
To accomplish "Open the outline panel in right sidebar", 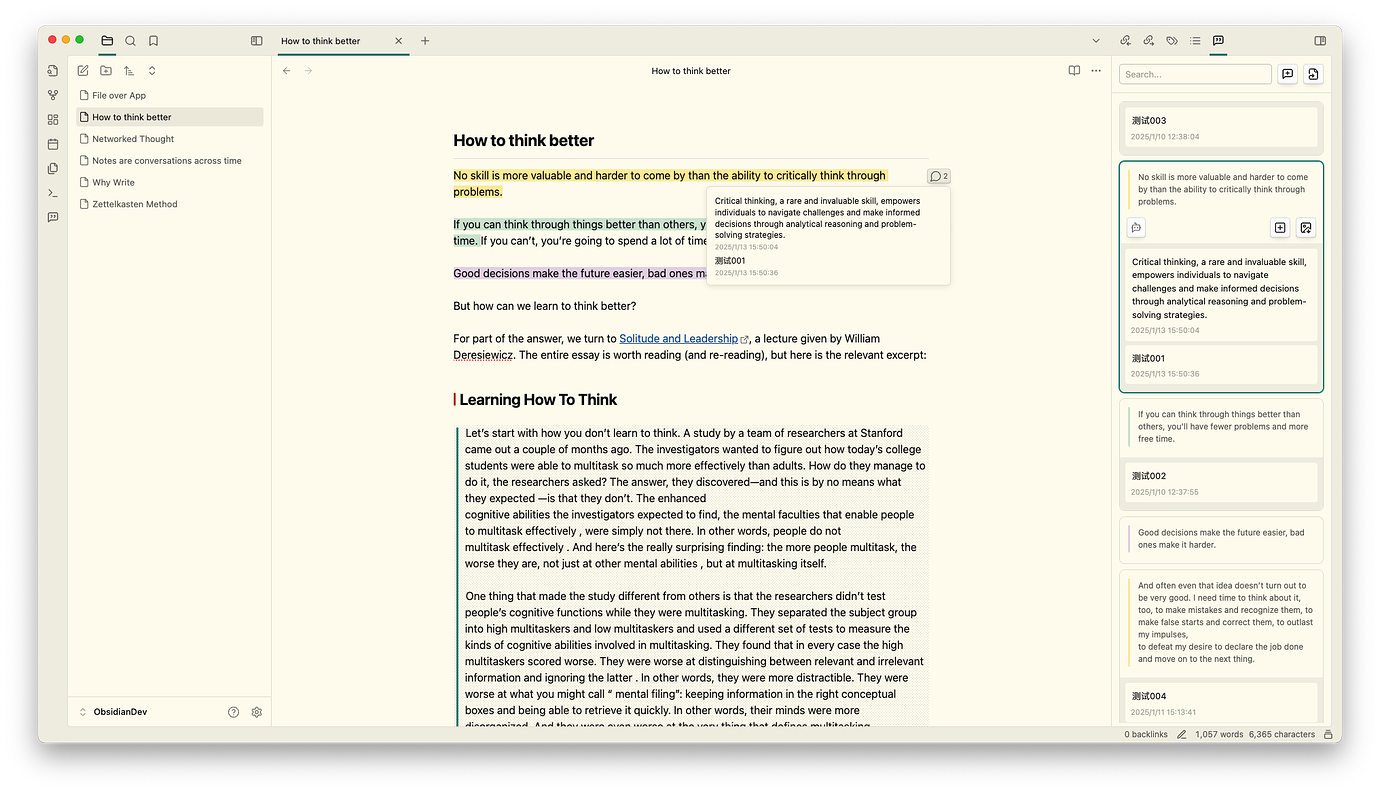I will click(1195, 41).
